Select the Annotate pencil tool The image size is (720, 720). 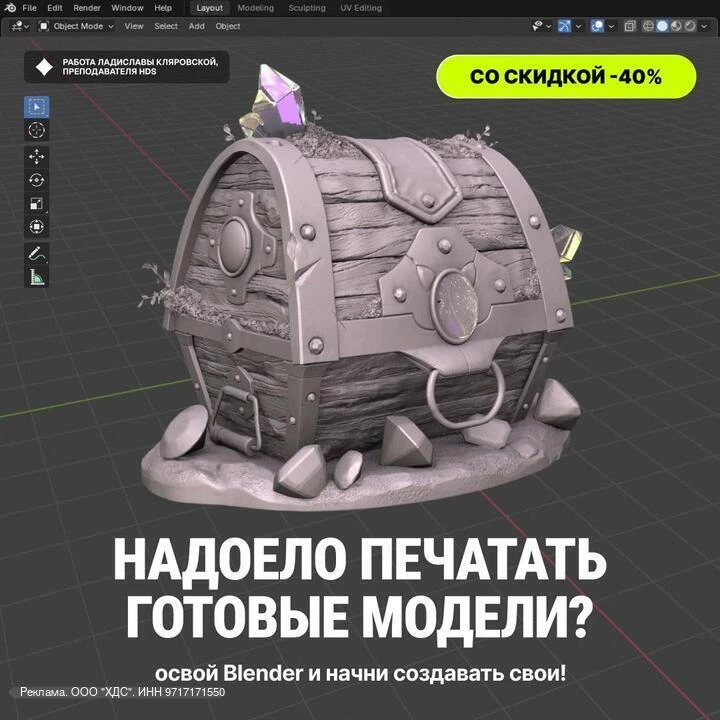tap(36, 253)
